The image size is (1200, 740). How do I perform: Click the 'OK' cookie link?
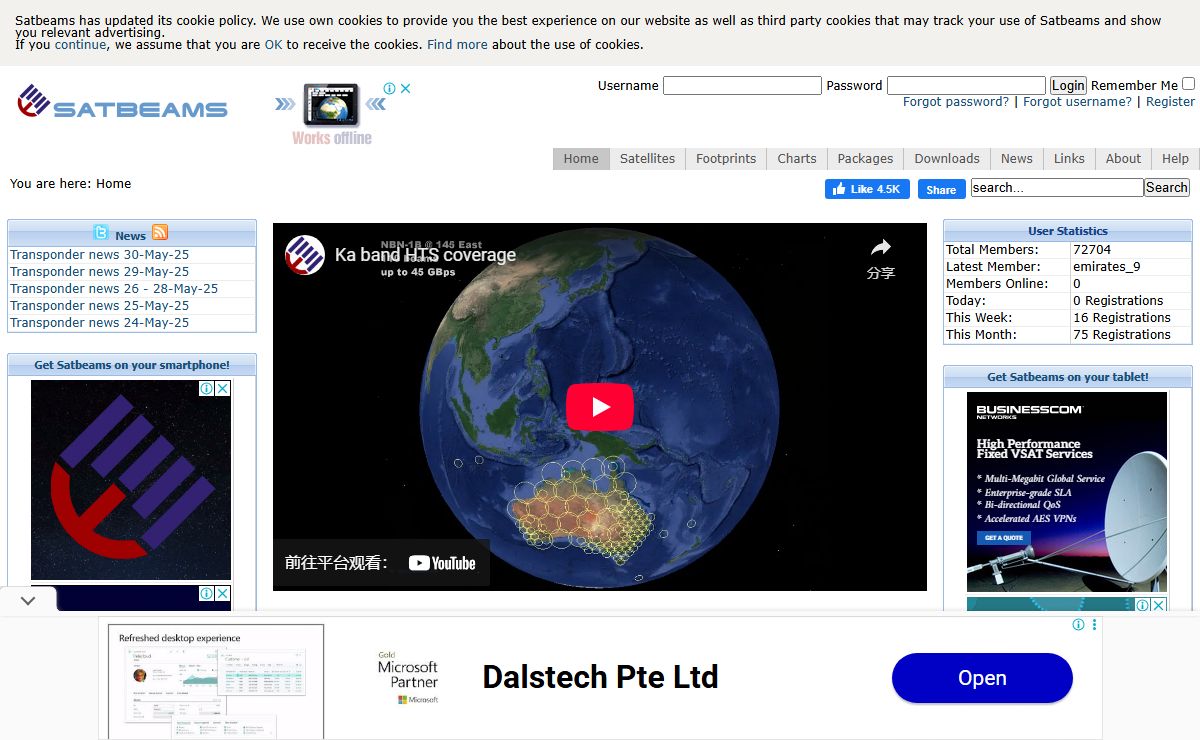(x=273, y=44)
